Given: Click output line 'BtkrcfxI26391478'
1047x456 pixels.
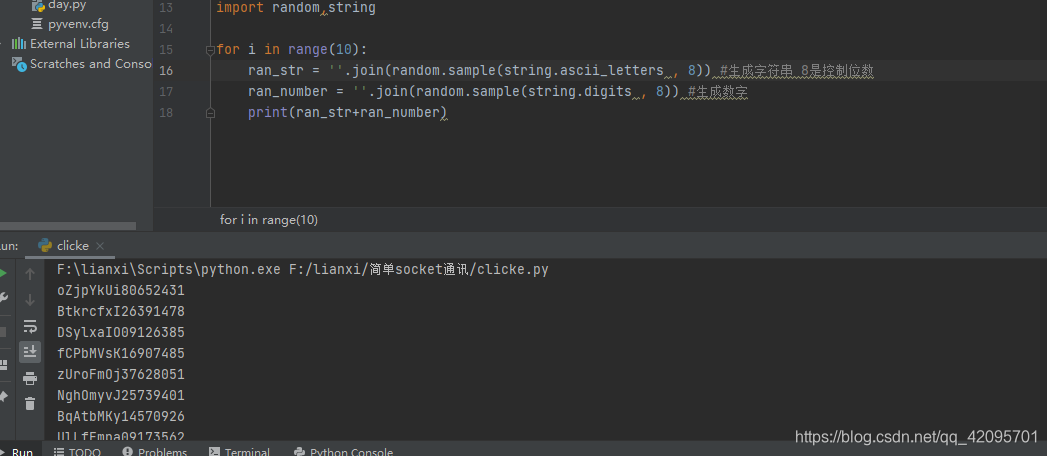Looking at the screenshot, I should pos(121,311).
